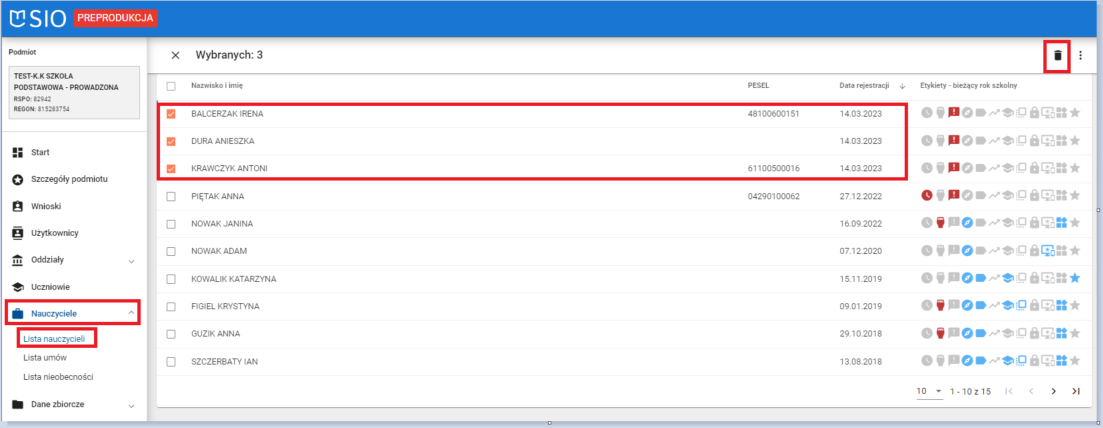Expand the Oddziały sidebar section
The width and height of the screenshot is (1103, 428).
(131, 261)
